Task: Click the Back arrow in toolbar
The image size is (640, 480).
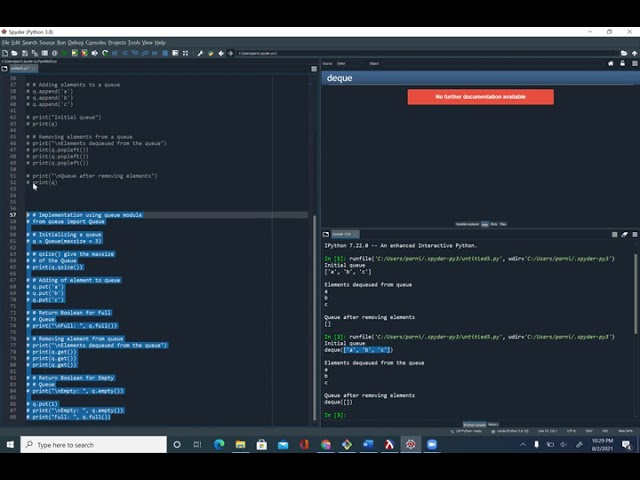Action: coord(221,53)
